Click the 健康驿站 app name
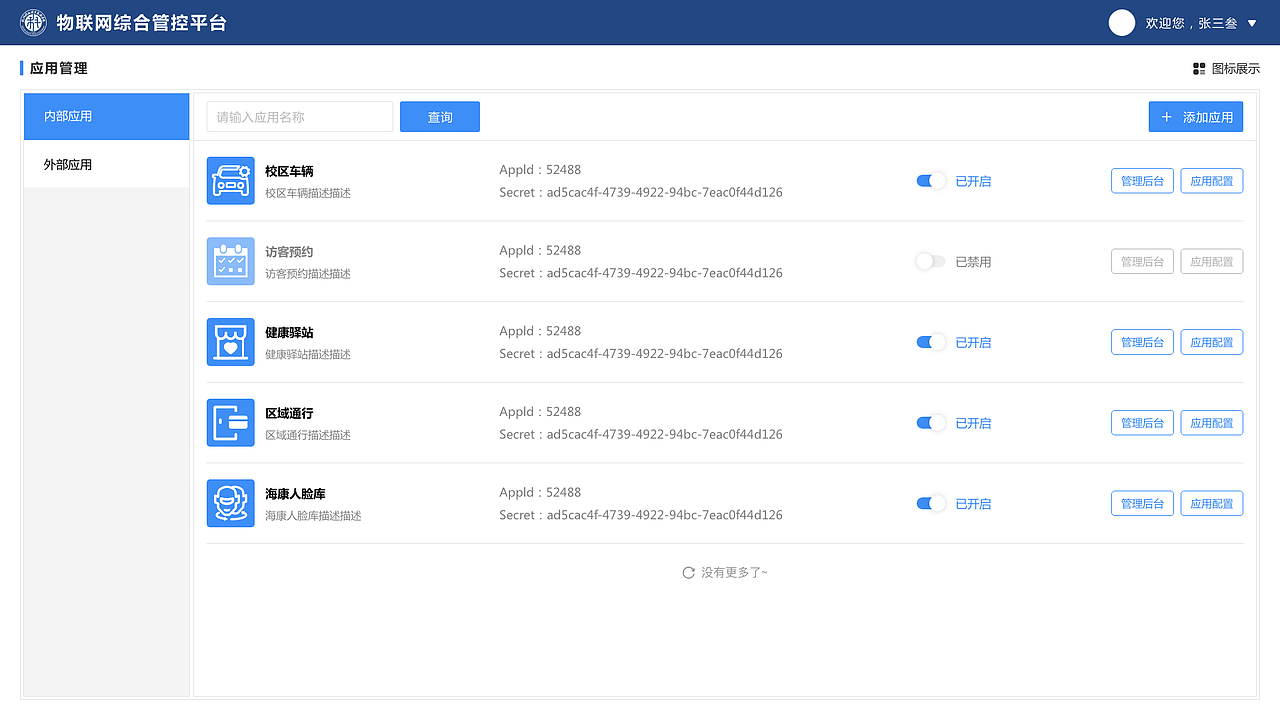This screenshot has height=720, width=1280. coord(289,332)
